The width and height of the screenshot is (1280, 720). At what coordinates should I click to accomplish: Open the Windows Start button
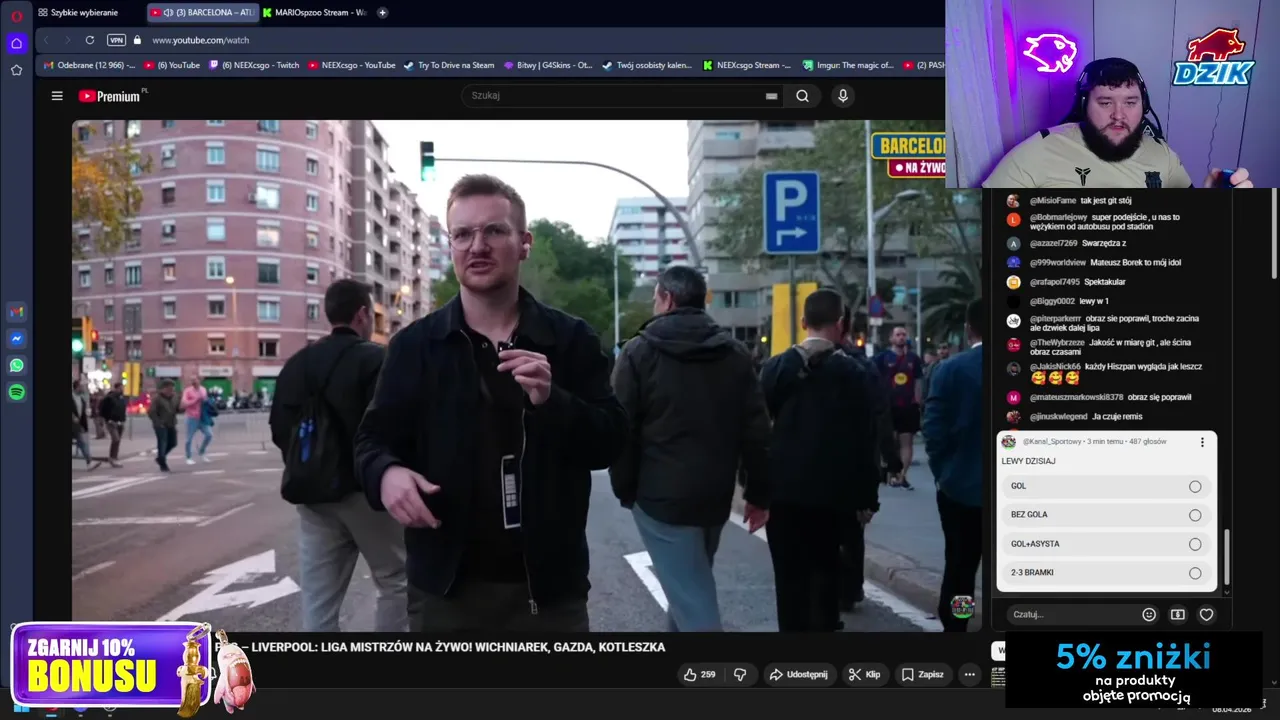pyautogui.click(x=21, y=707)
